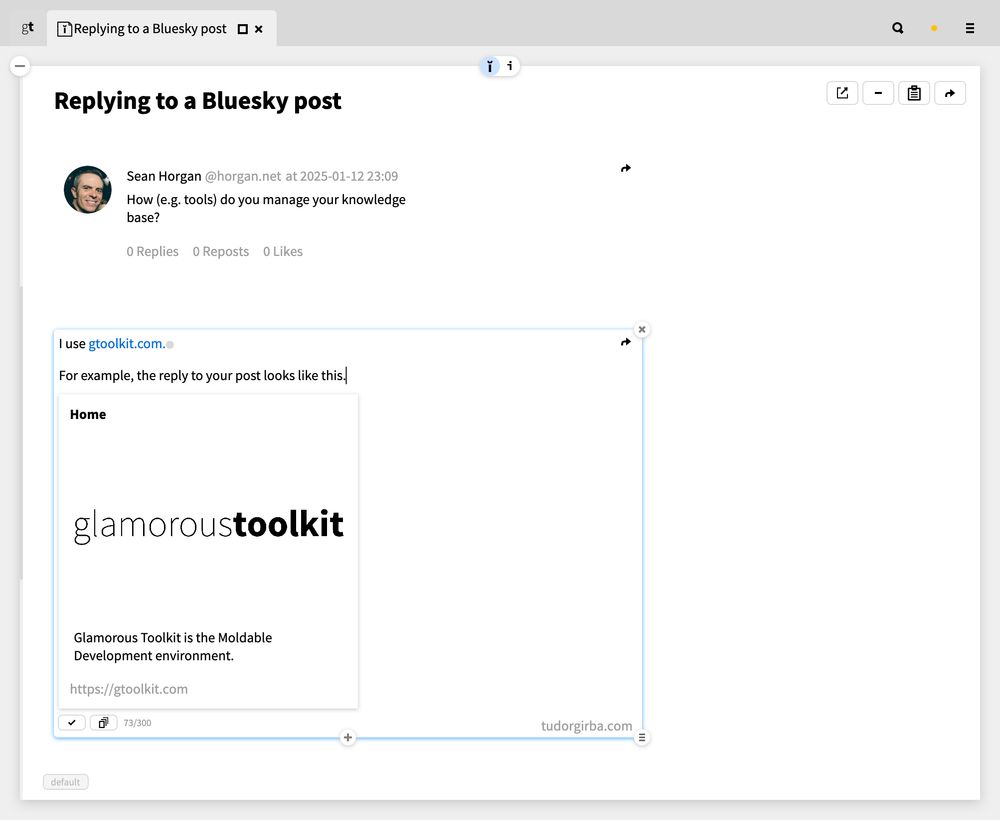Click the @horgan.net handle
Screen dimensions: 1000x820
point(243,176)
